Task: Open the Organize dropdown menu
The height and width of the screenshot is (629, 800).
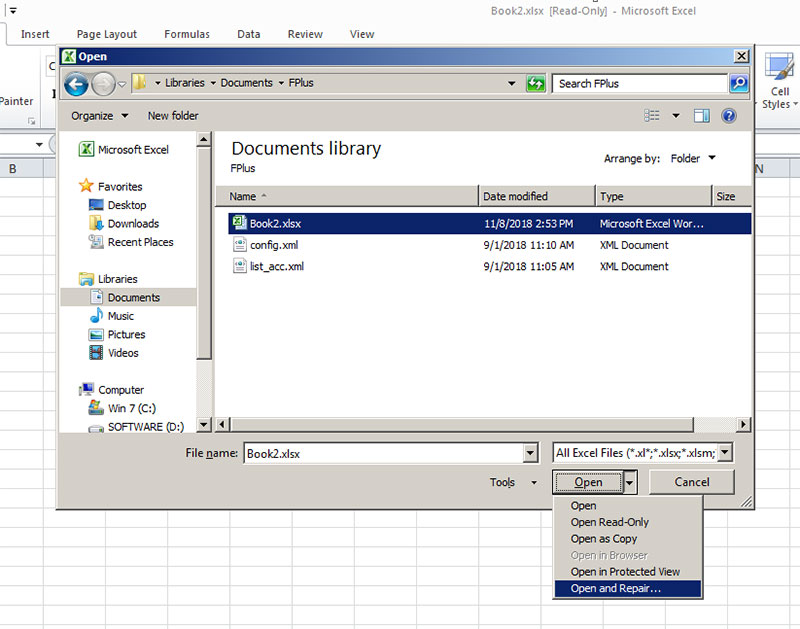Action: tap(99, 116)
